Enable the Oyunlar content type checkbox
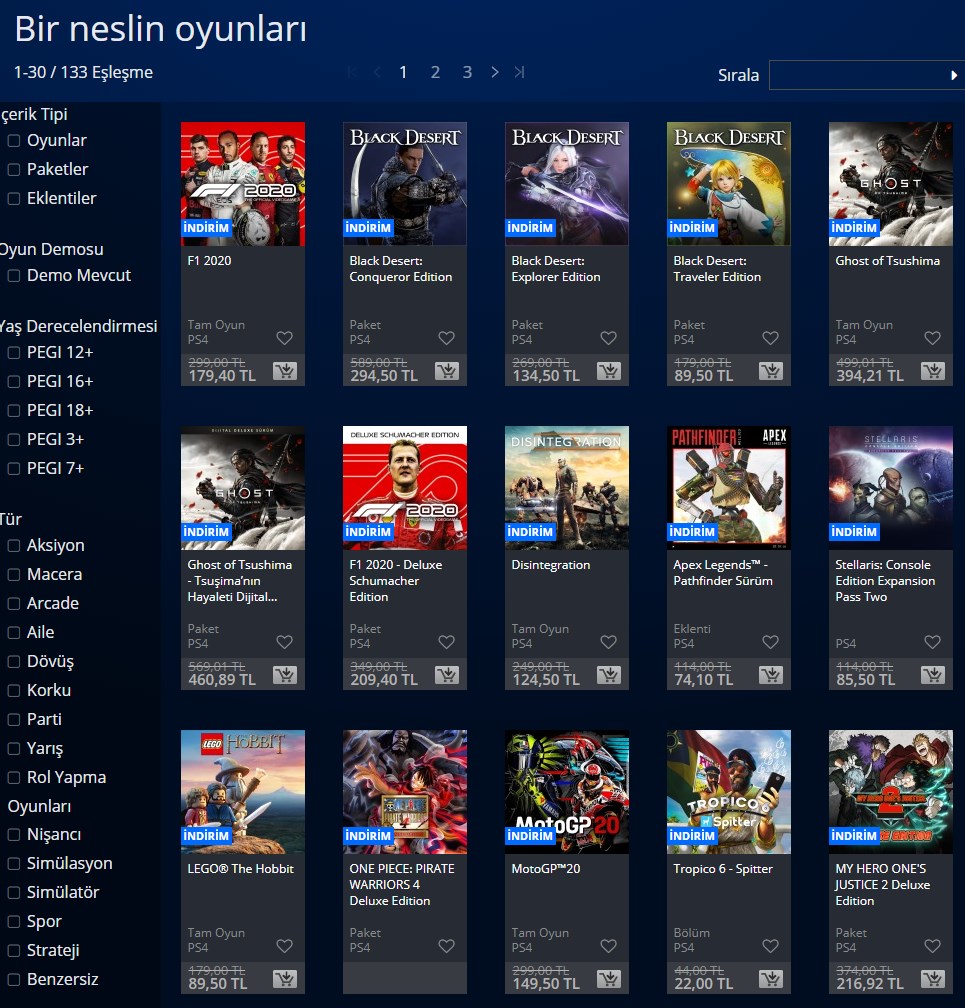 pyautogui.click(x=14, y=141)
